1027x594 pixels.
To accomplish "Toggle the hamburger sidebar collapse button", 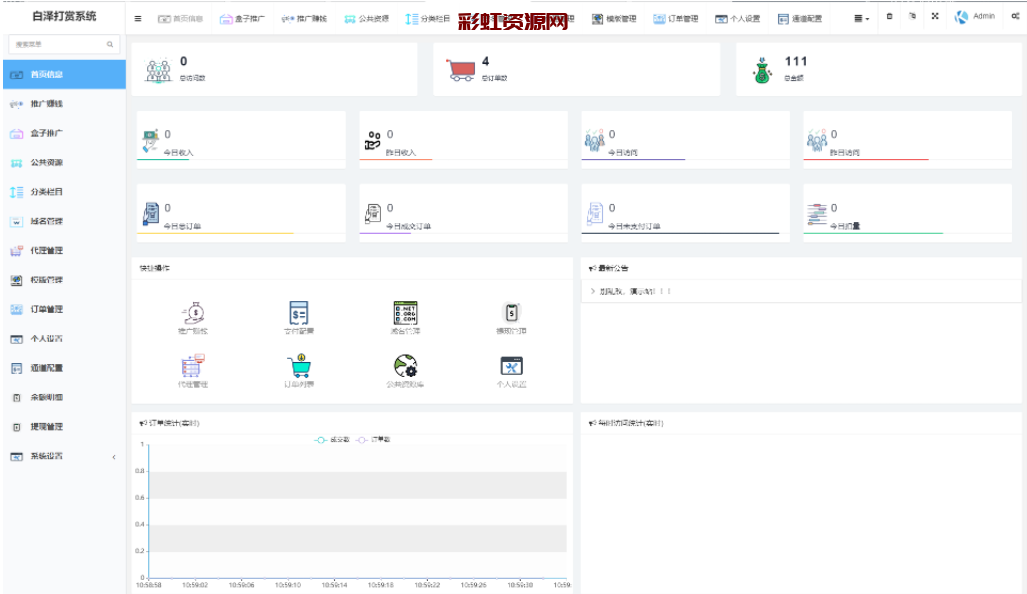I will point(138,18).
